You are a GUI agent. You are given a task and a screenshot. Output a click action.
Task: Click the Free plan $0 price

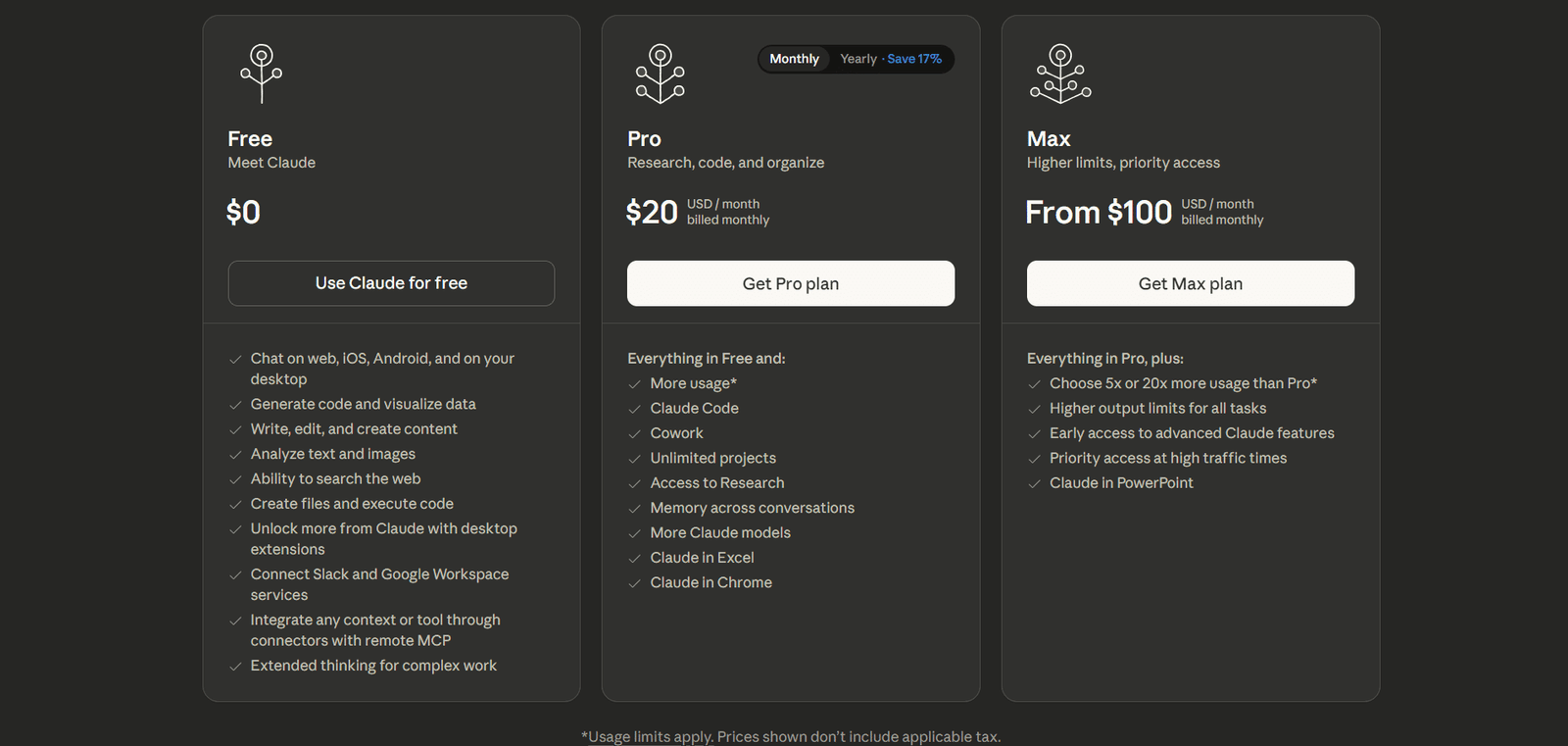click(x=243, y=212)
